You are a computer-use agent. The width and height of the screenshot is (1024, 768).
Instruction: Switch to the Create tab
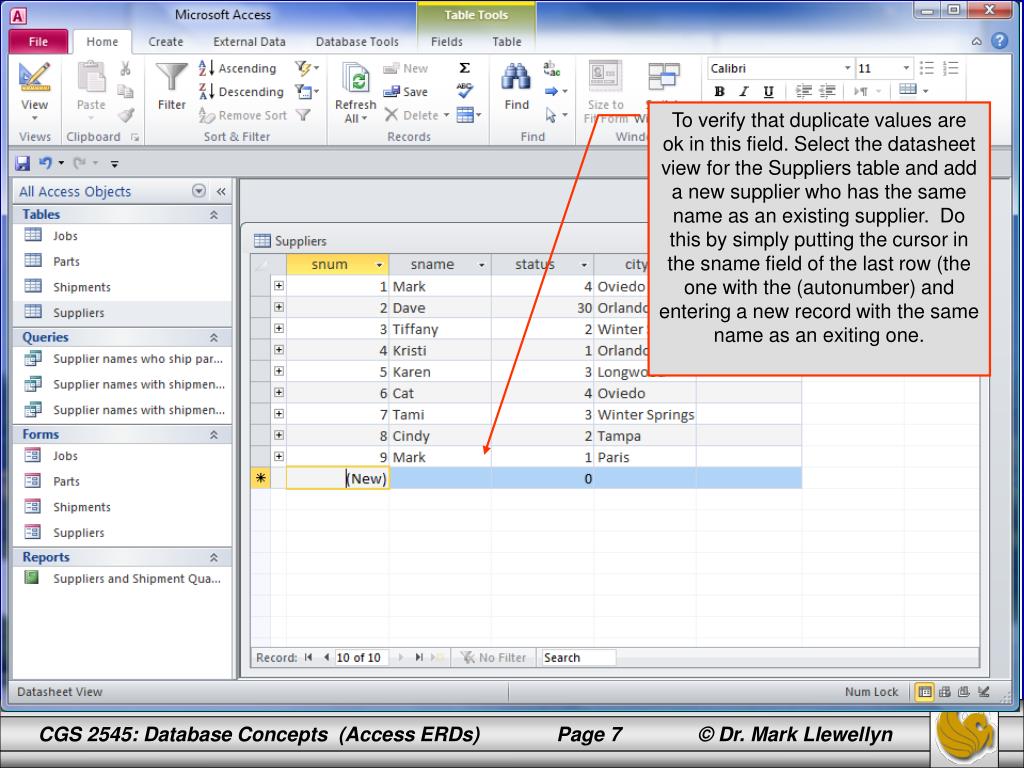point(166,41)
